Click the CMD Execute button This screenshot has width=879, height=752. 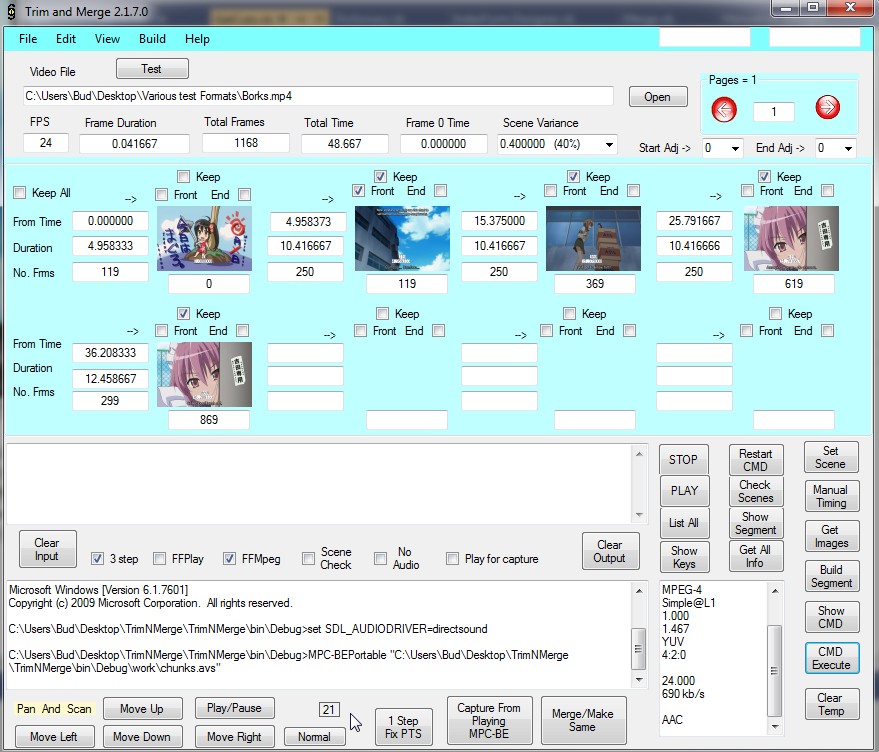click(x=831, y=658)
